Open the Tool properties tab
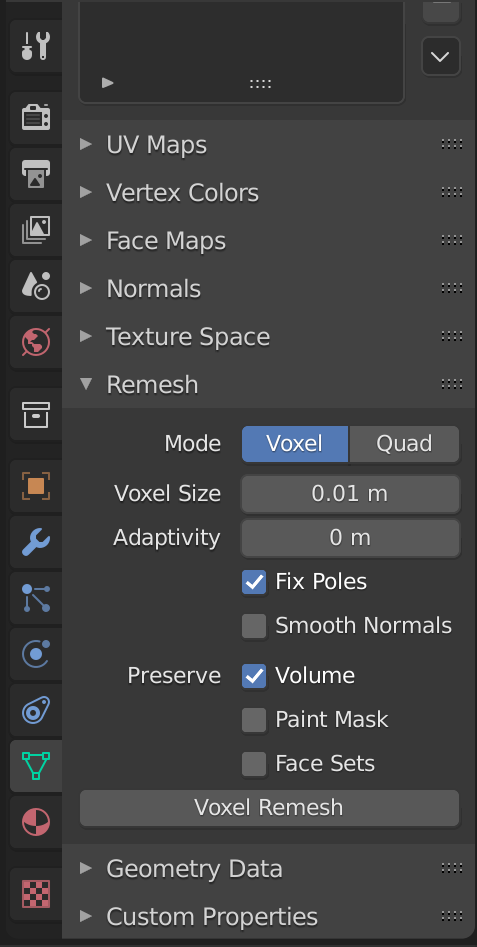 pos(36,46)
